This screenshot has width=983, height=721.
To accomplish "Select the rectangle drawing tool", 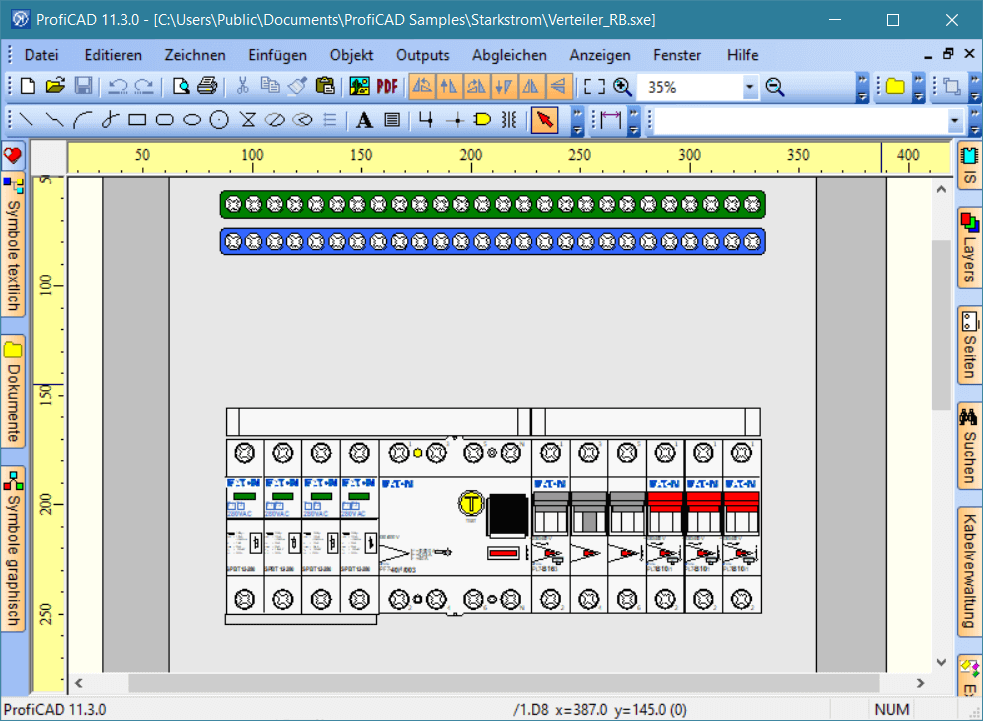I will 137,119.
